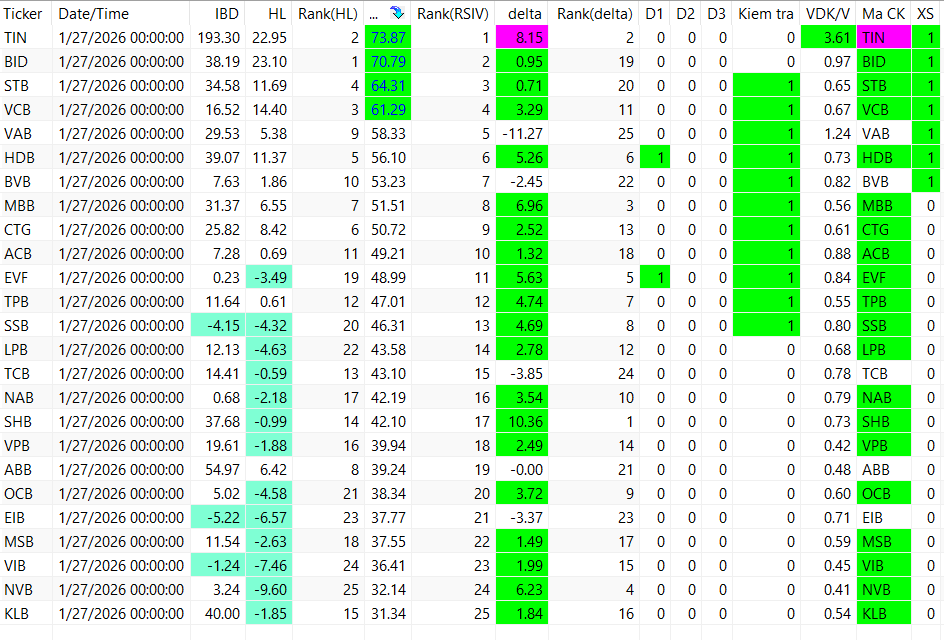Select TIN in the Ticker column

(x=16, y=38)
